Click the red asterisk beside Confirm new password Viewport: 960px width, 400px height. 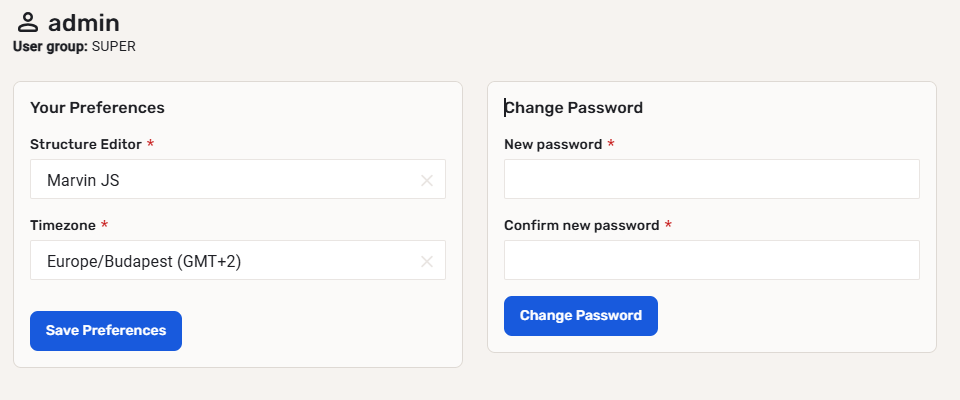tap(668, 225)
